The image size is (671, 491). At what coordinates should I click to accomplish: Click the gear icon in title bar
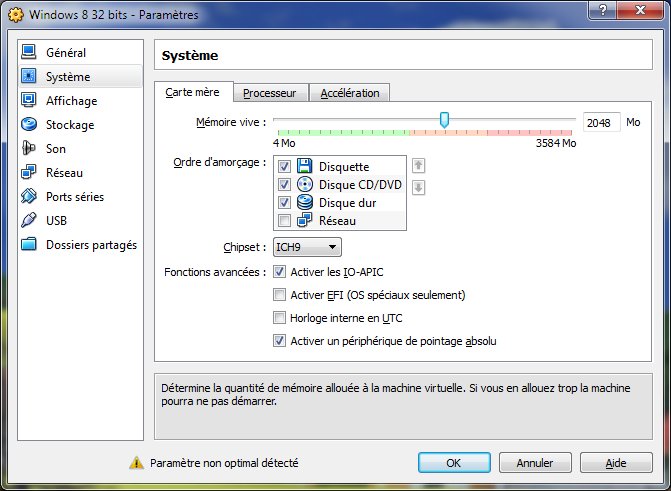[x=16, y=15]
